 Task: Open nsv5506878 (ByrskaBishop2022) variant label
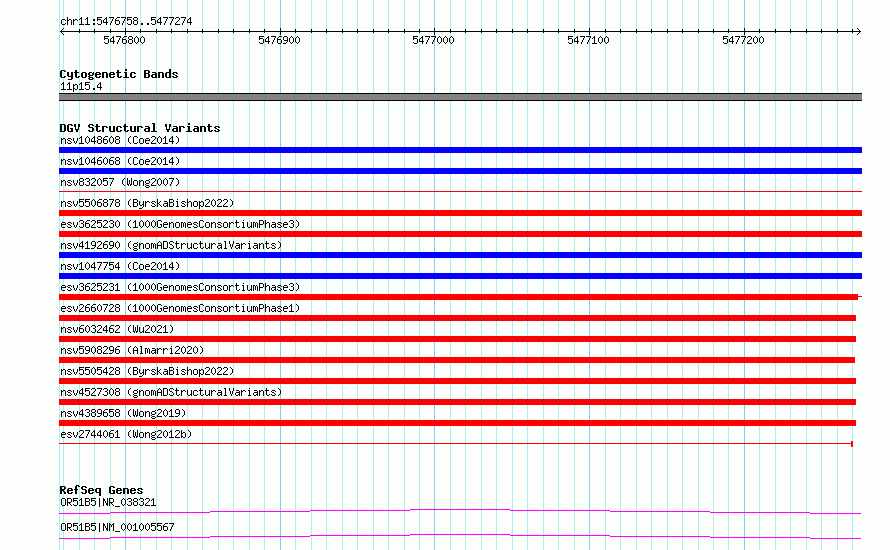[x=147, y=203]
